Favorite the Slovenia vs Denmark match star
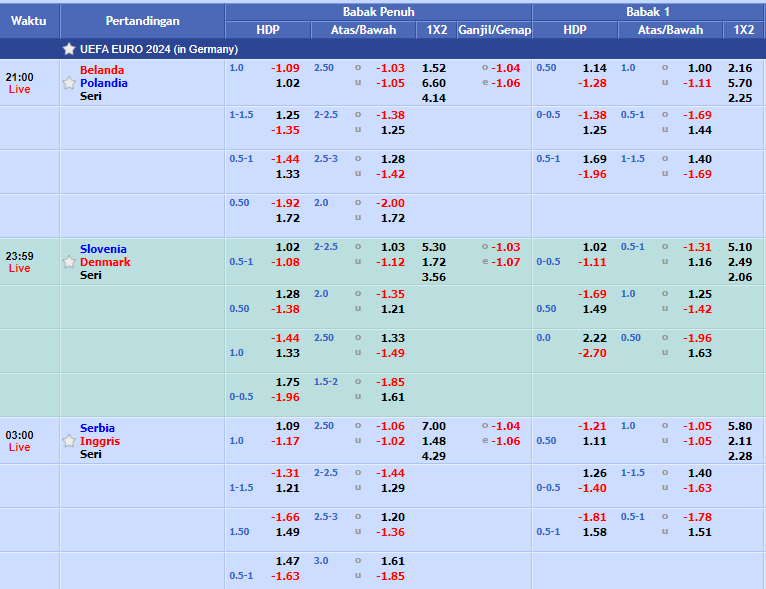 click(69, 262)
